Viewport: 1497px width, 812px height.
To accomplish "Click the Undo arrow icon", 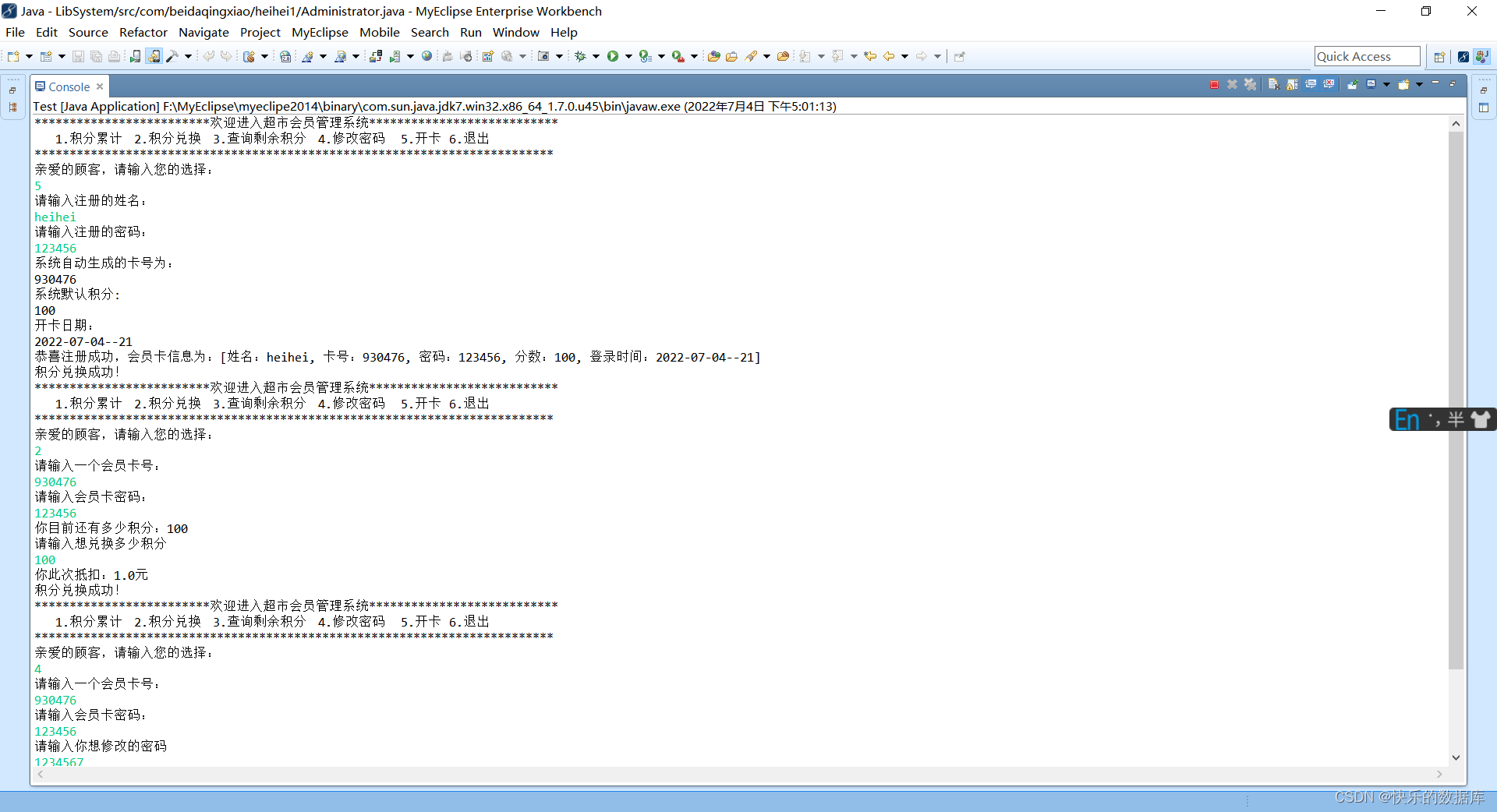I will 208,56.
